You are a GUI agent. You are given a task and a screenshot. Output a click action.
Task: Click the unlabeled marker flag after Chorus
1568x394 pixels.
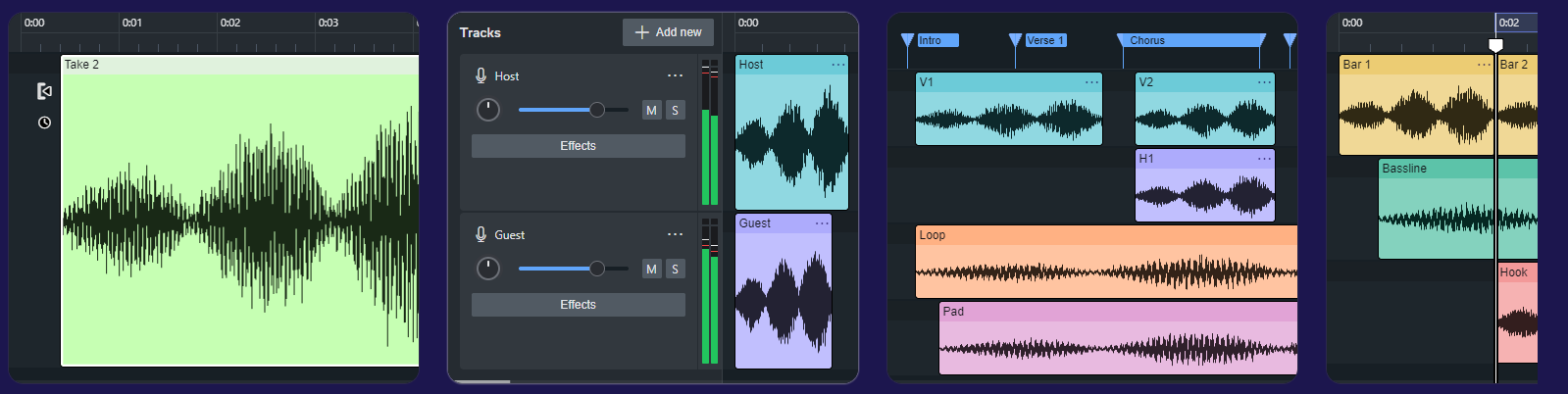tap(1290, 40)
